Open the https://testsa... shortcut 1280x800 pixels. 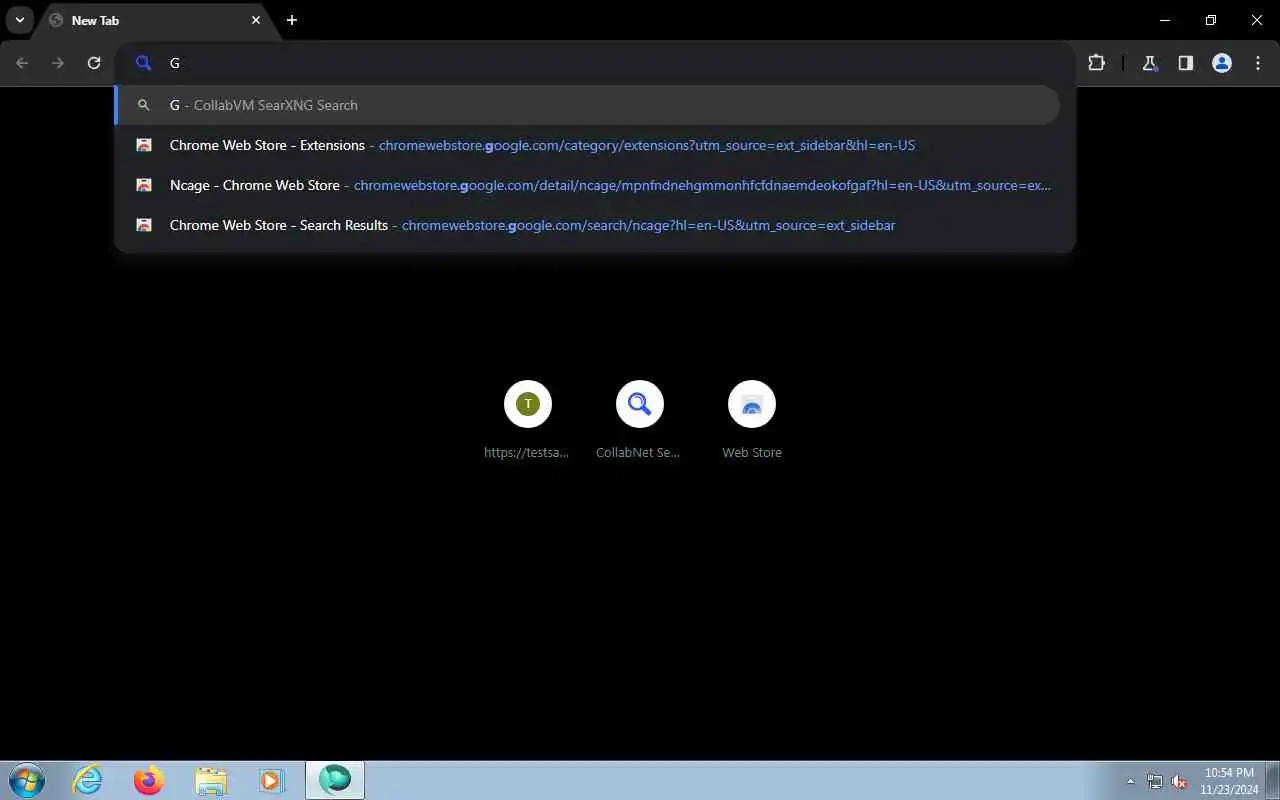click(528, 420)
